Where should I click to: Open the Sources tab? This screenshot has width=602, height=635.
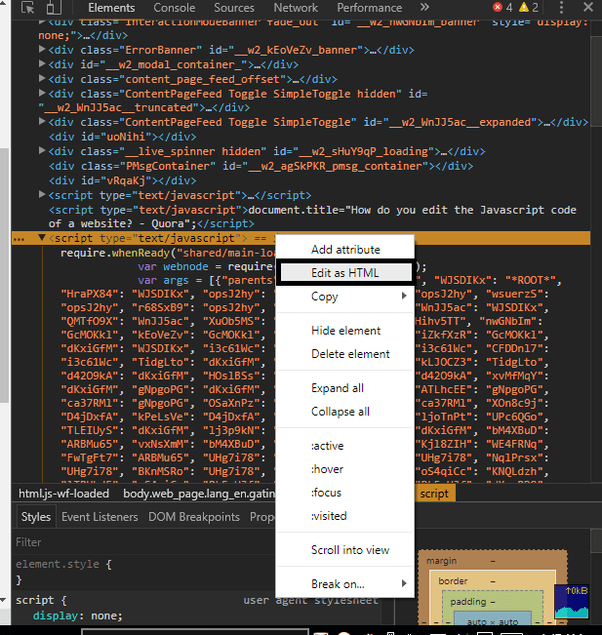click(x=234, y=8)
